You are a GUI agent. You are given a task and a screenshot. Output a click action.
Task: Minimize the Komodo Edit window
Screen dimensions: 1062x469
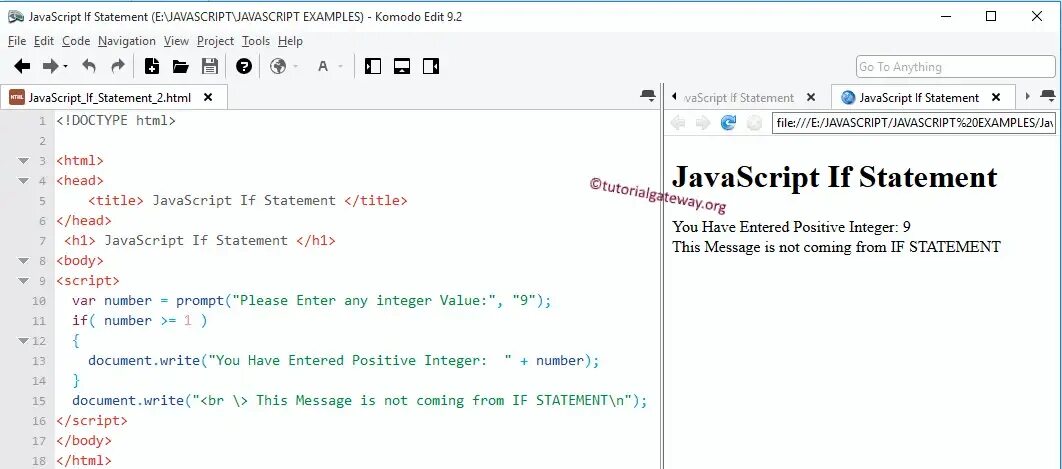[946, 16]
